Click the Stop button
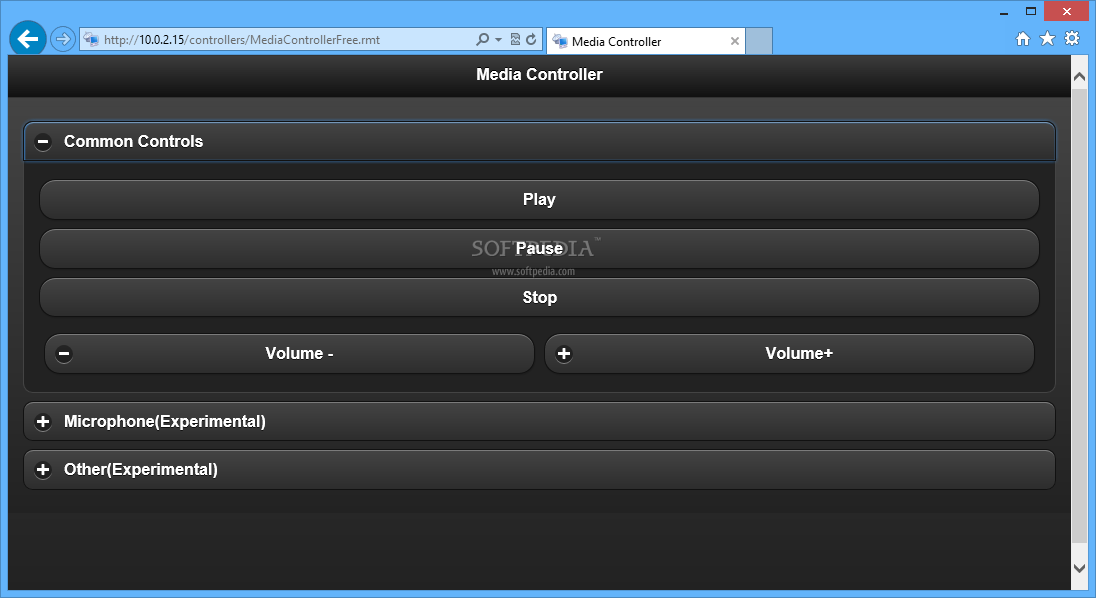 [x=539, y=298]
